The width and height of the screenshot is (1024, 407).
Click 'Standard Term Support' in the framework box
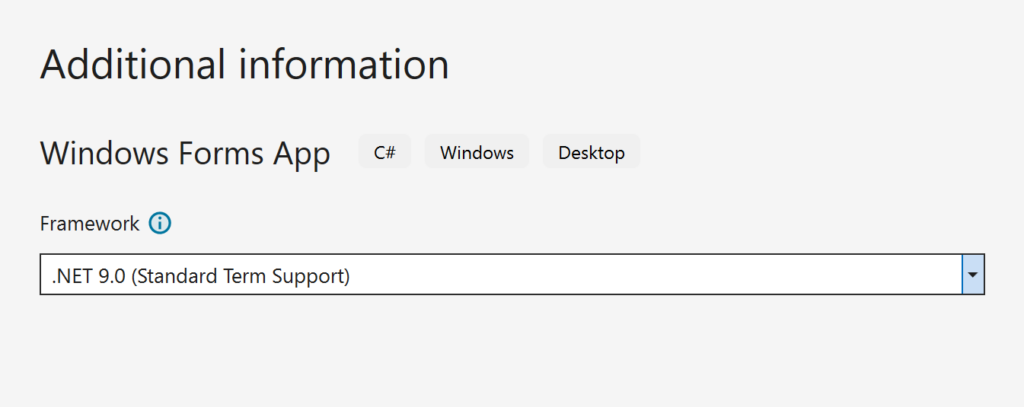pos(240,275)
